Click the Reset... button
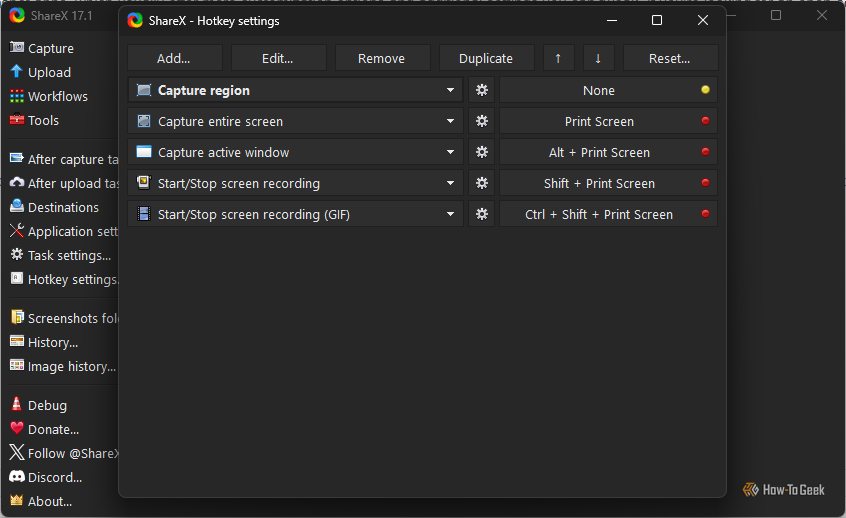846x518 pixels. pyautogui.click(x=670, y=58)
